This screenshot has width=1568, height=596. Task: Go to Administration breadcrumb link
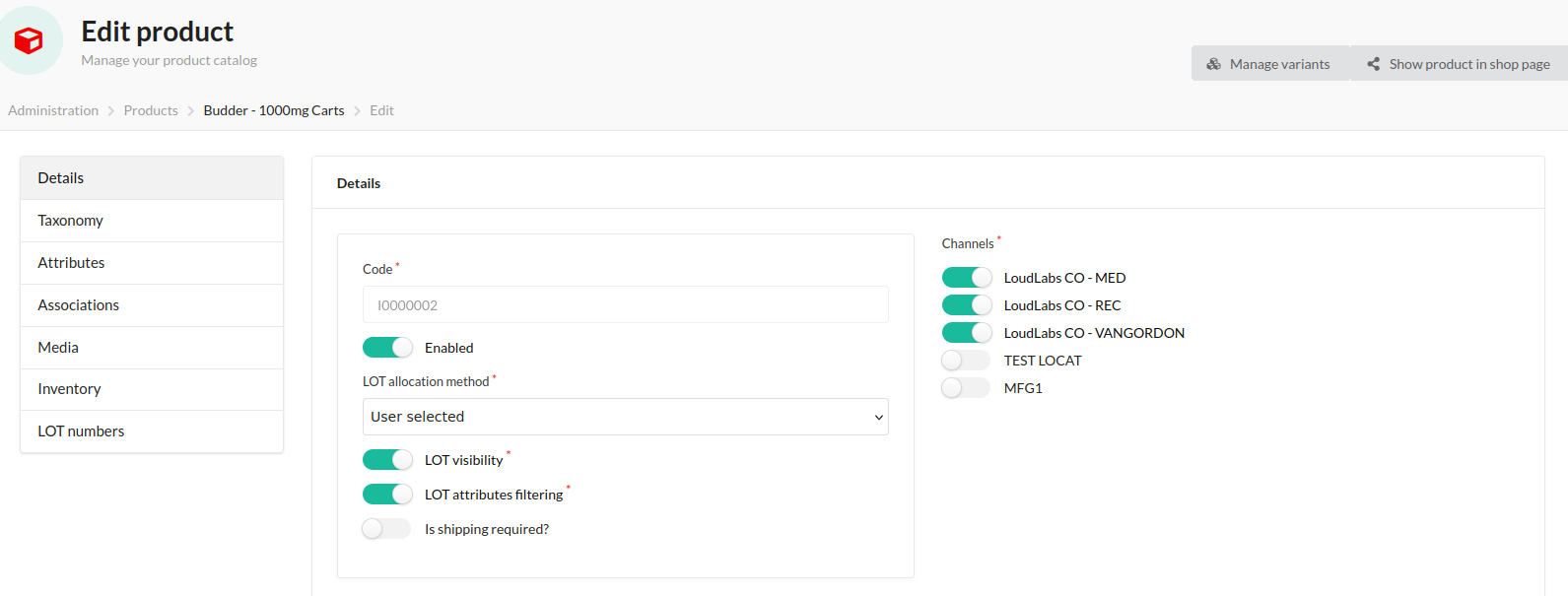[53, 110]
